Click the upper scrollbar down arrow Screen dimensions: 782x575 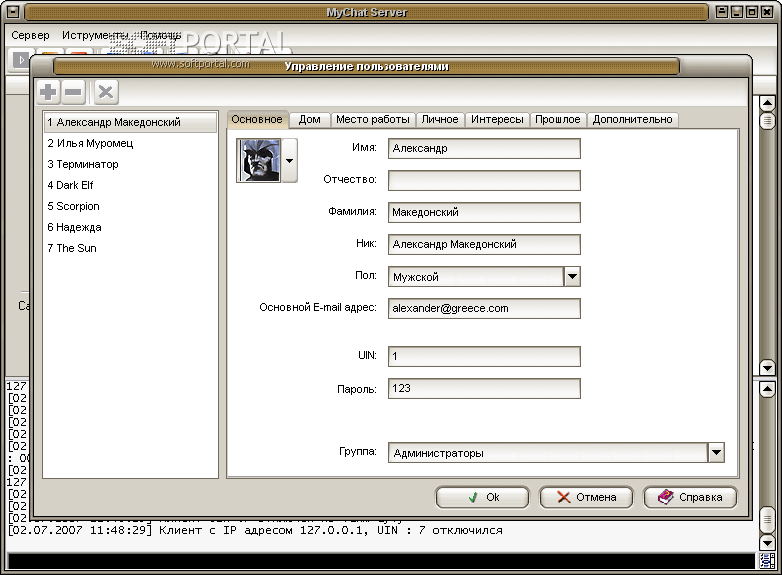[x=767, y=368]
